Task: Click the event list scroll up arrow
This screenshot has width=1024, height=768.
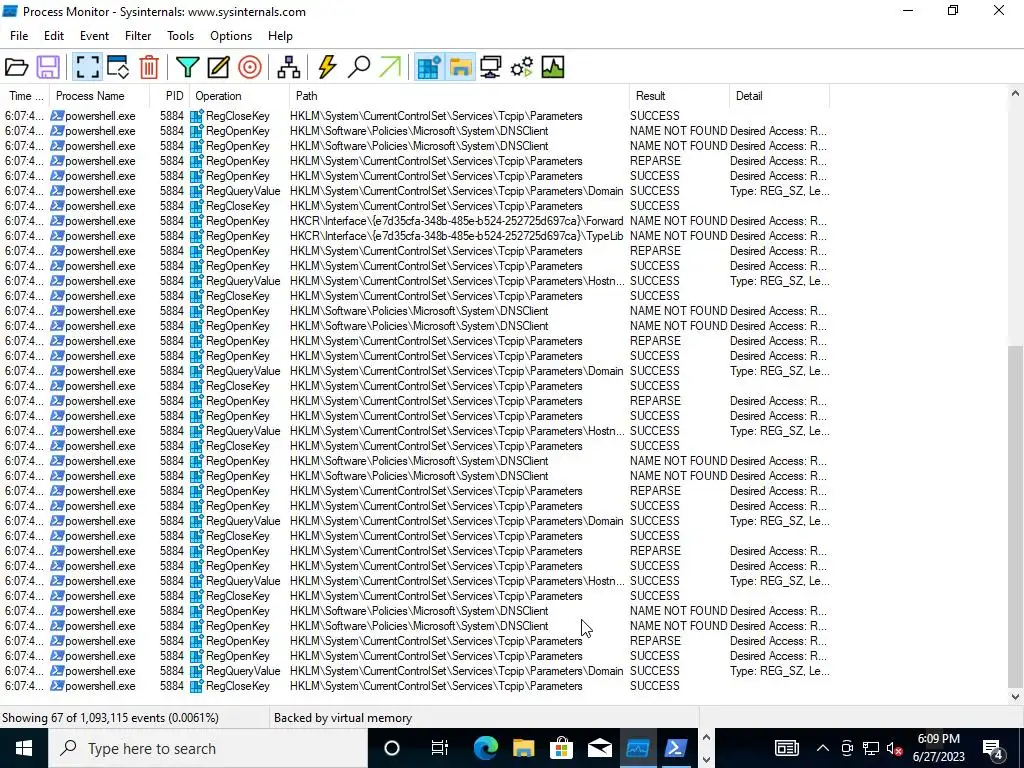Action: pos(1015,93)
